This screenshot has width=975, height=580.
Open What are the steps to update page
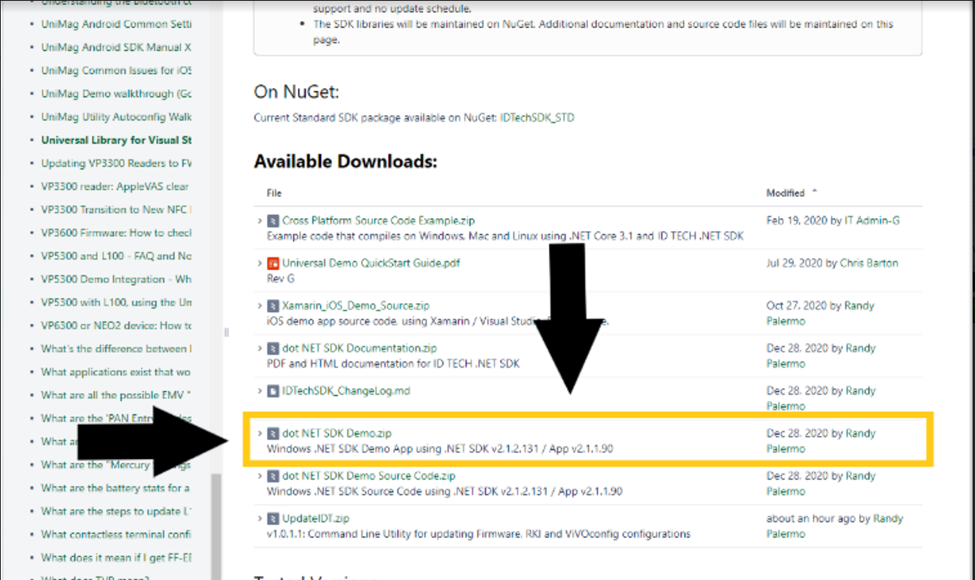[116, 512]
